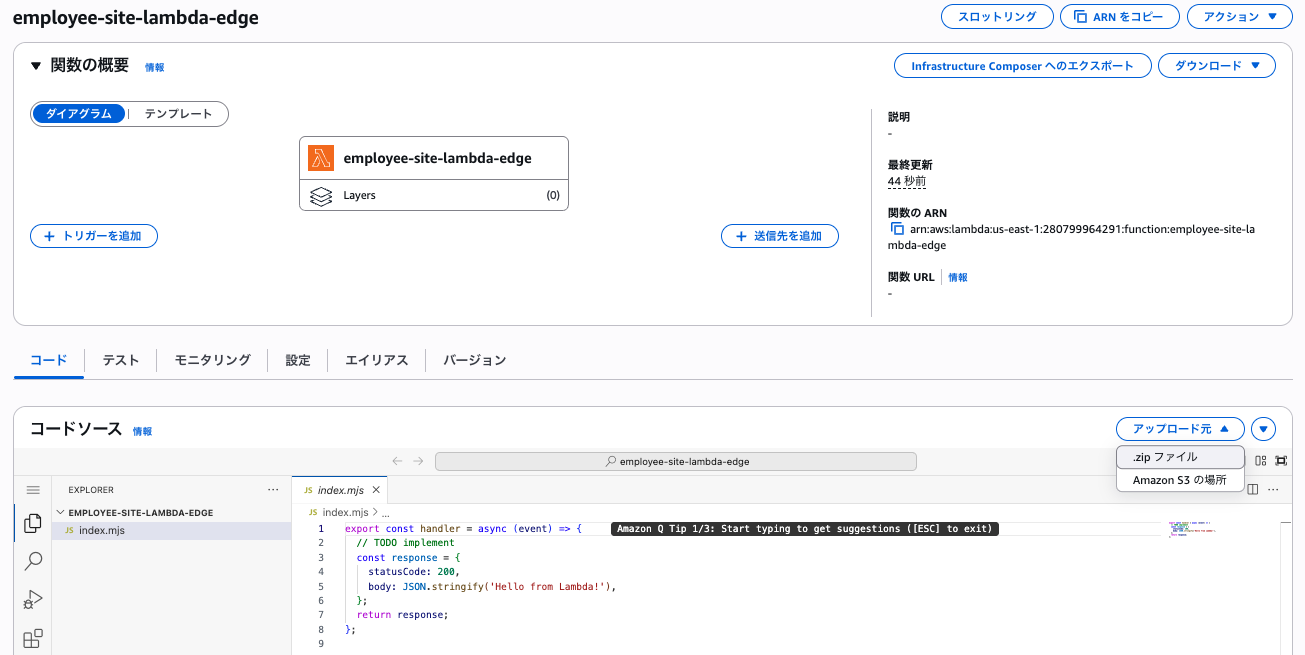This screenshot has width=1305, height=655.
Task: Open editor more actions ellipsis beside split
Action: (1273, 490)
